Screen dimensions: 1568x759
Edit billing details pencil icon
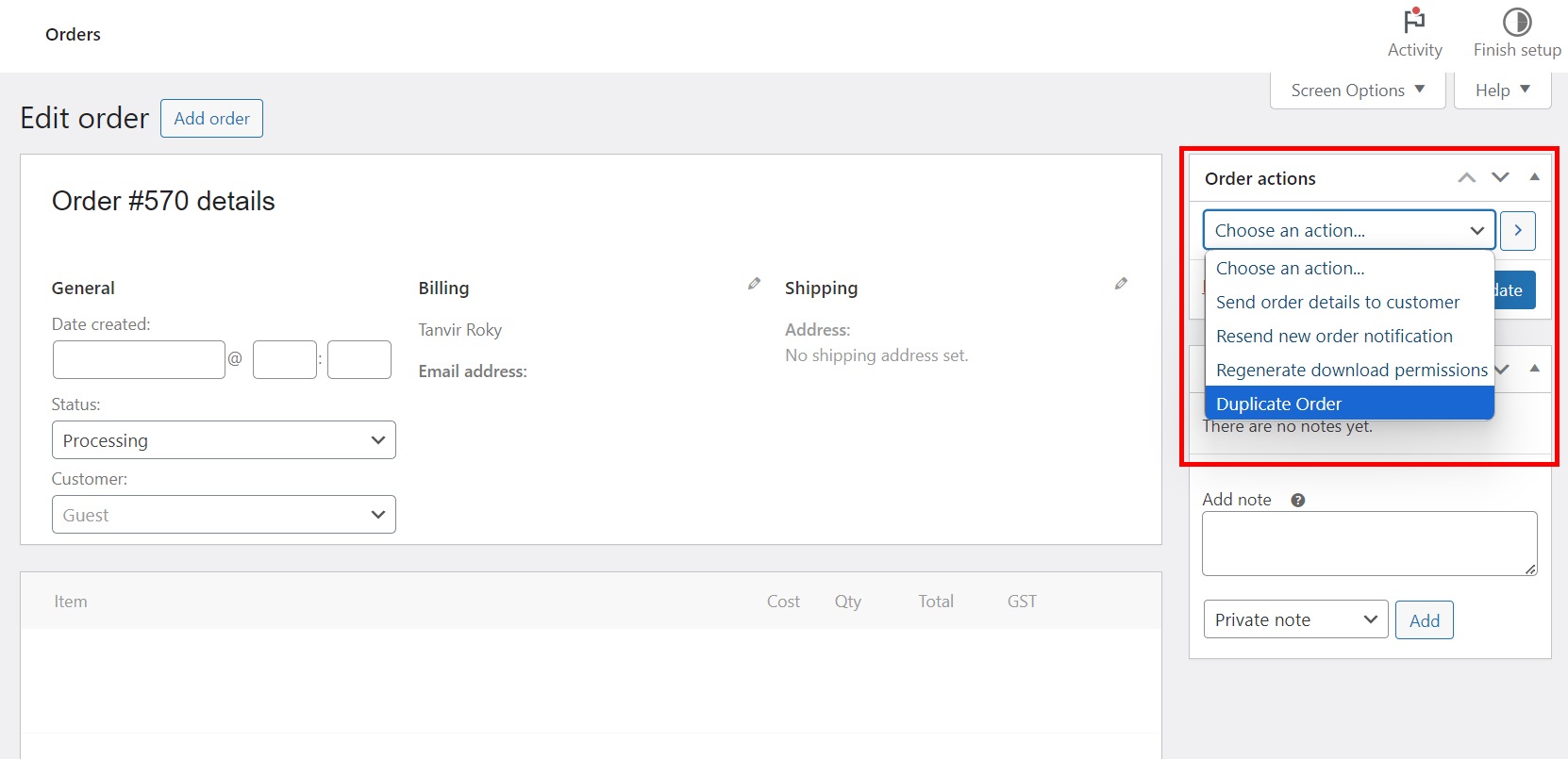pos(754,284)
